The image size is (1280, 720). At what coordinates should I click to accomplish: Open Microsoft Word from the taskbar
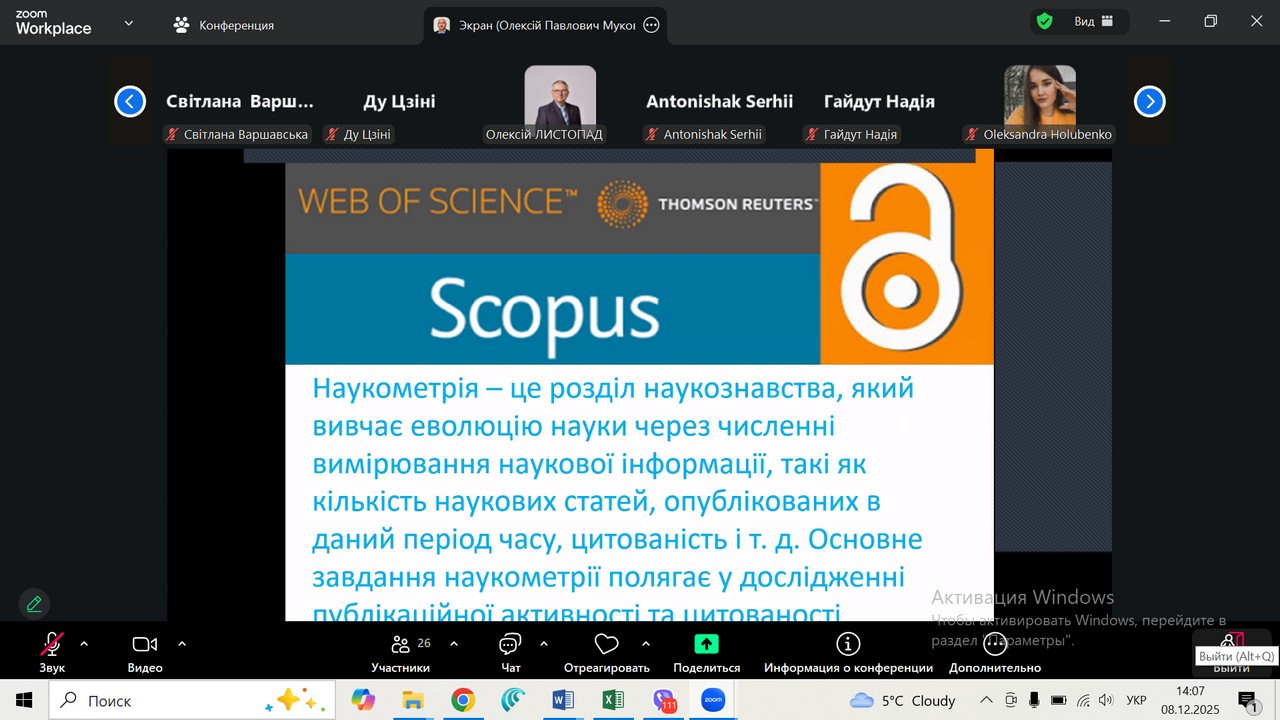[563, 700]
